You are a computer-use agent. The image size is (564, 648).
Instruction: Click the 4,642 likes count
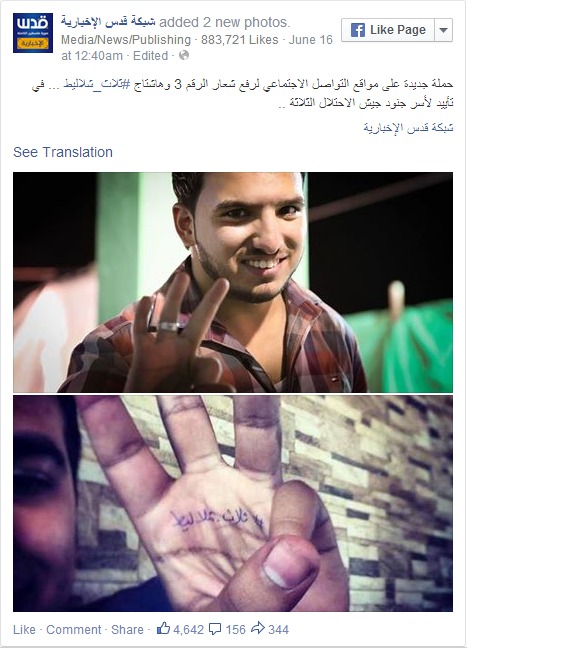point(188,629)
